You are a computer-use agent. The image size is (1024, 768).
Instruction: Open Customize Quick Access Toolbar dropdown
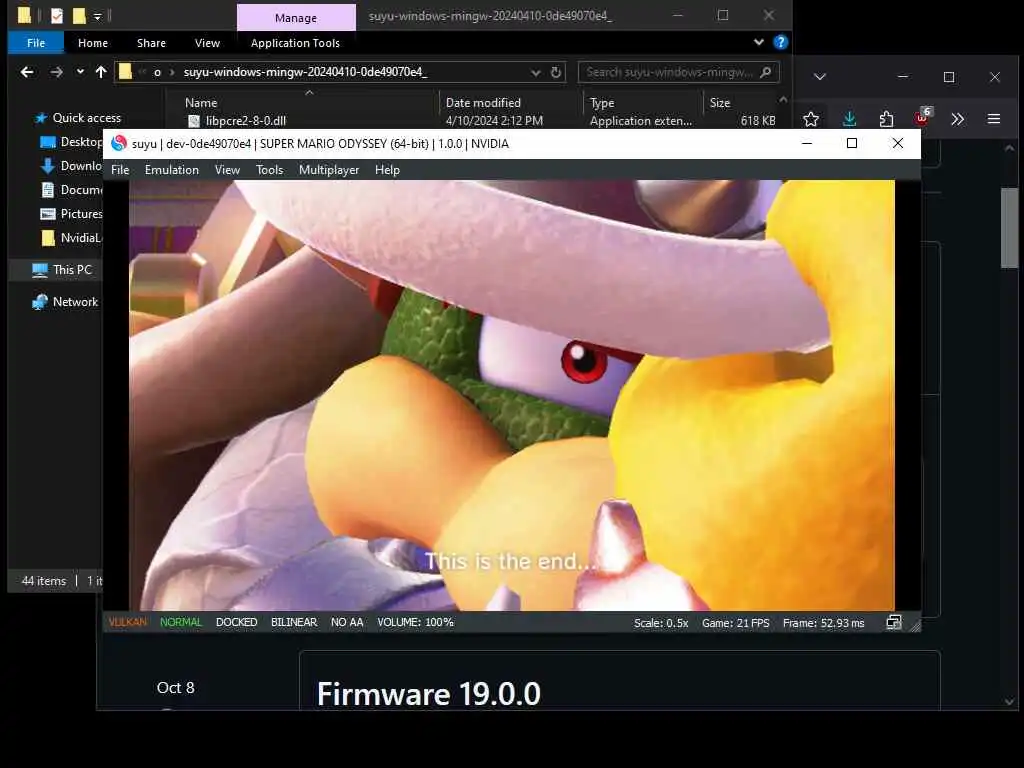coord(97,16)
